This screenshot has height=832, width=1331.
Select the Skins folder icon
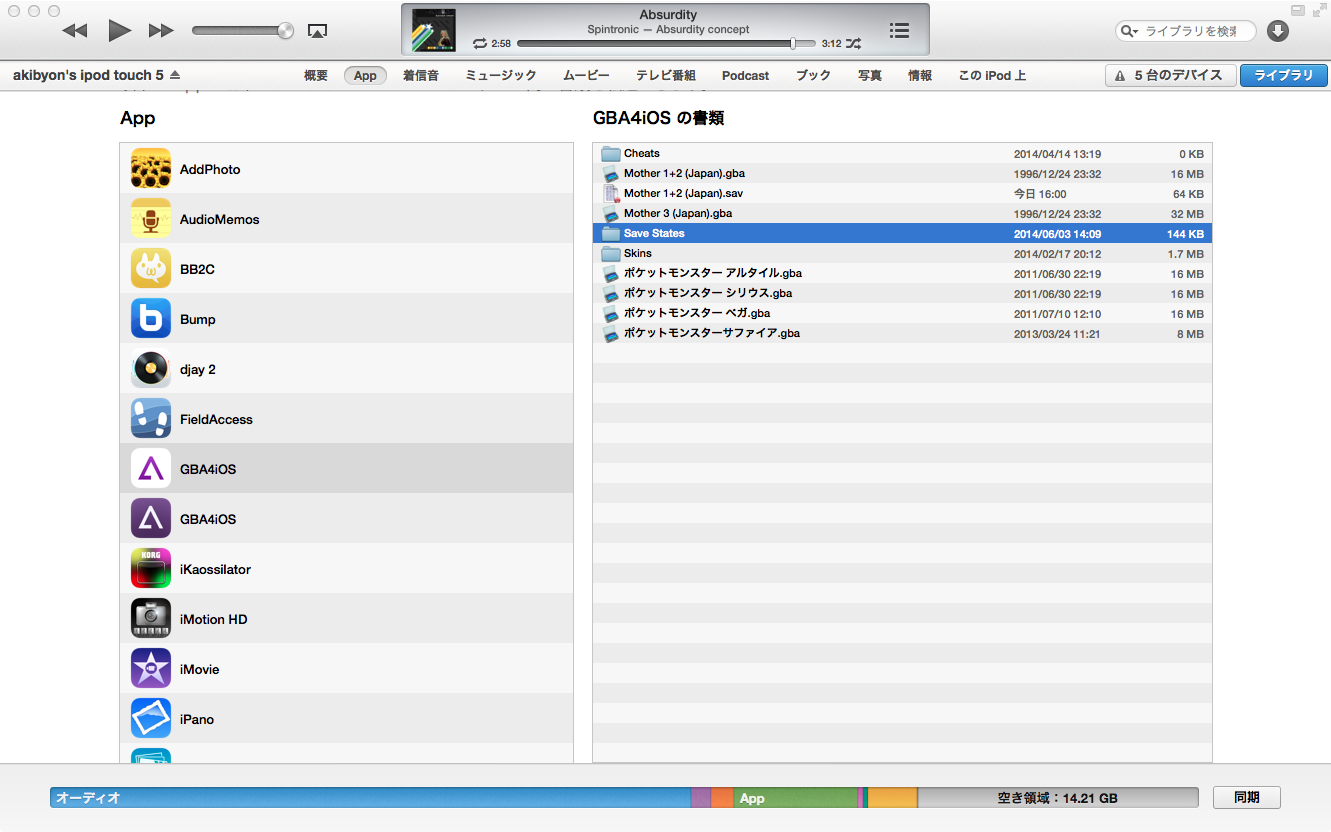[611, 253]
